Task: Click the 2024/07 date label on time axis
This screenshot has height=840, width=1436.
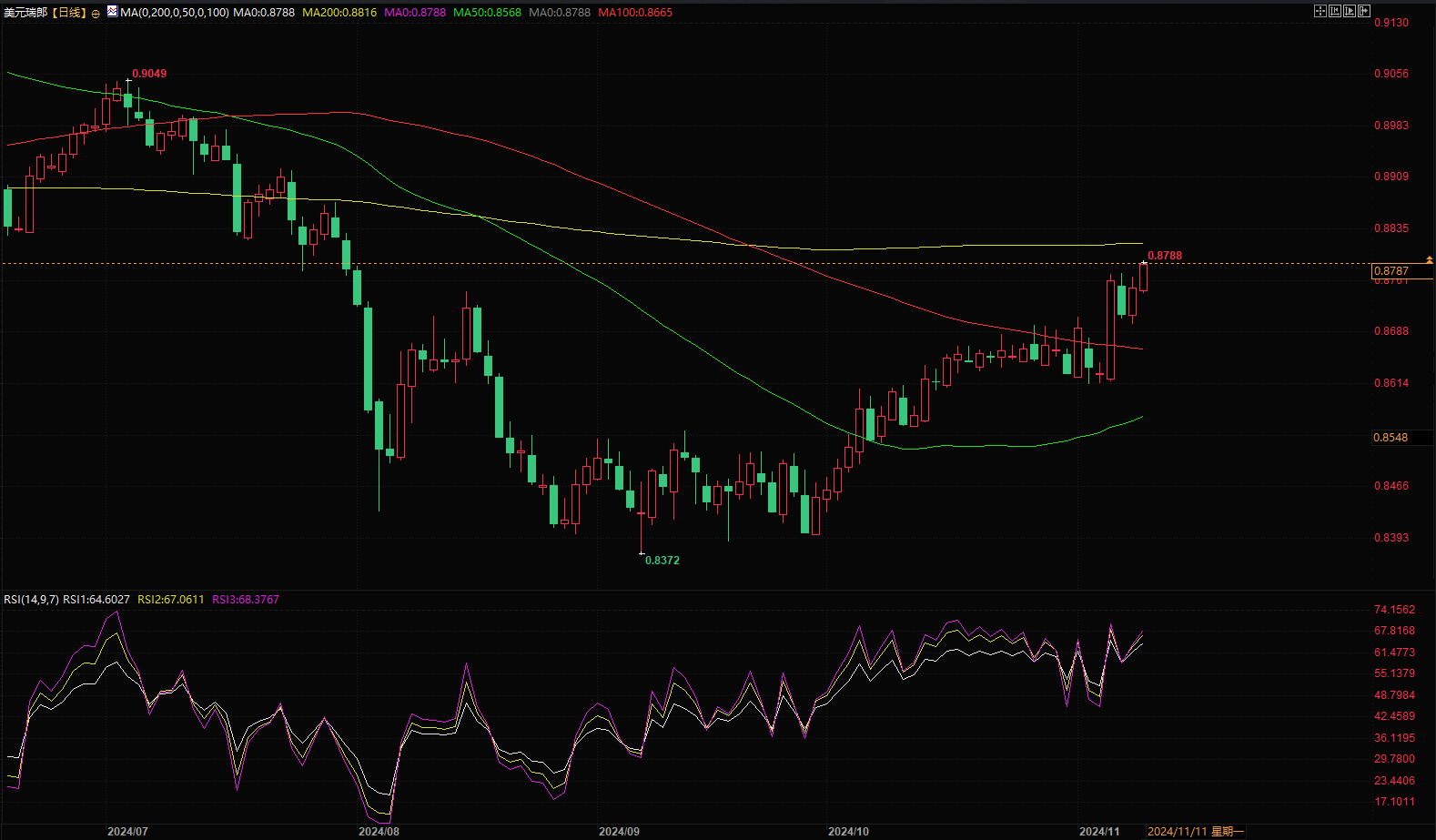Action: pyautogui.click(x=127, y=832)
